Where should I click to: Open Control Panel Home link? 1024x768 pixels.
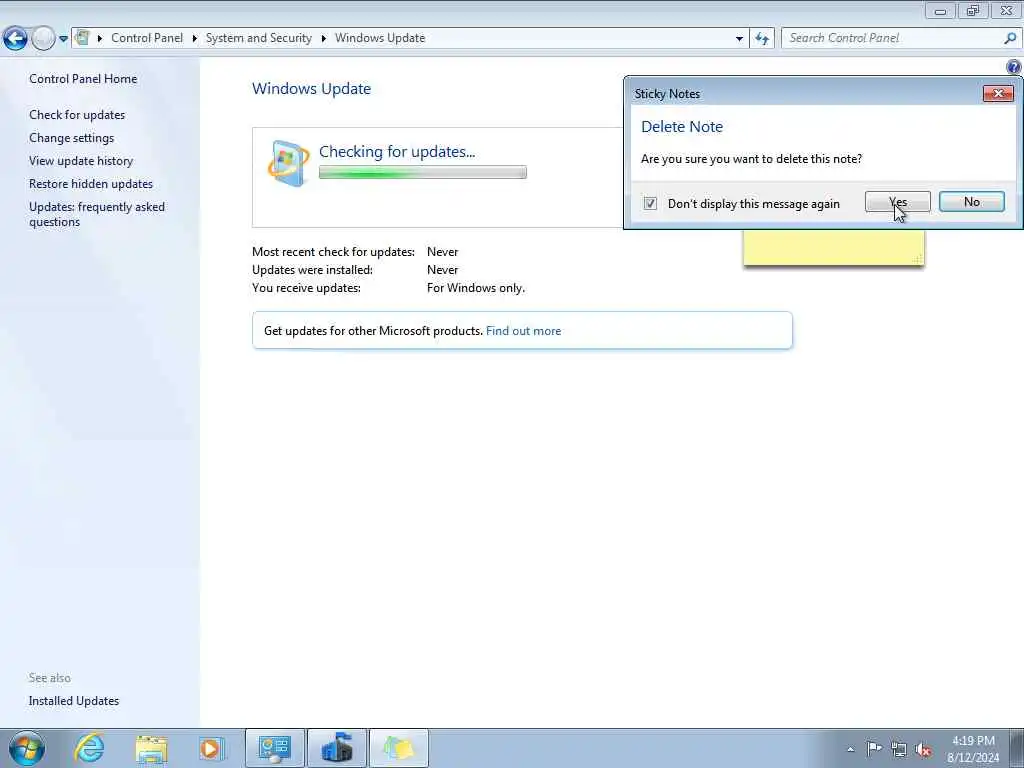[83, 79]
